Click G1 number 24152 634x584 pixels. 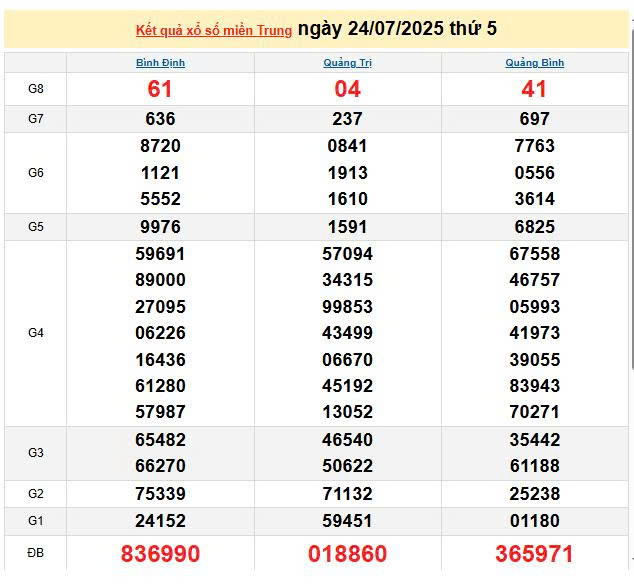[161, 521]
